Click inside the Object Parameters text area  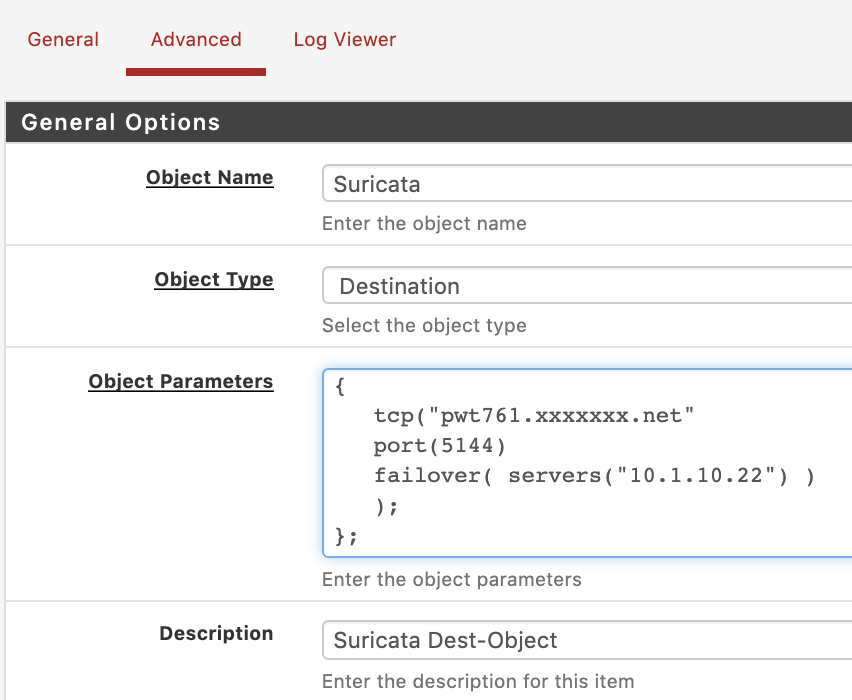point(587,463)
